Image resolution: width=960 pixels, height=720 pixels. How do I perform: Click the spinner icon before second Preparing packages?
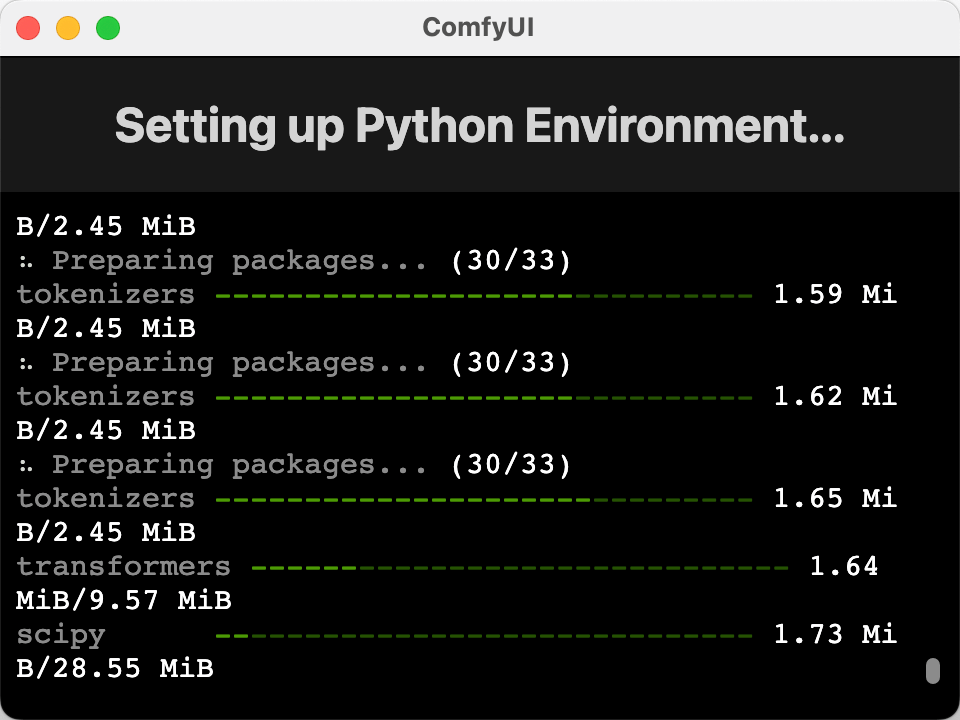25,364
